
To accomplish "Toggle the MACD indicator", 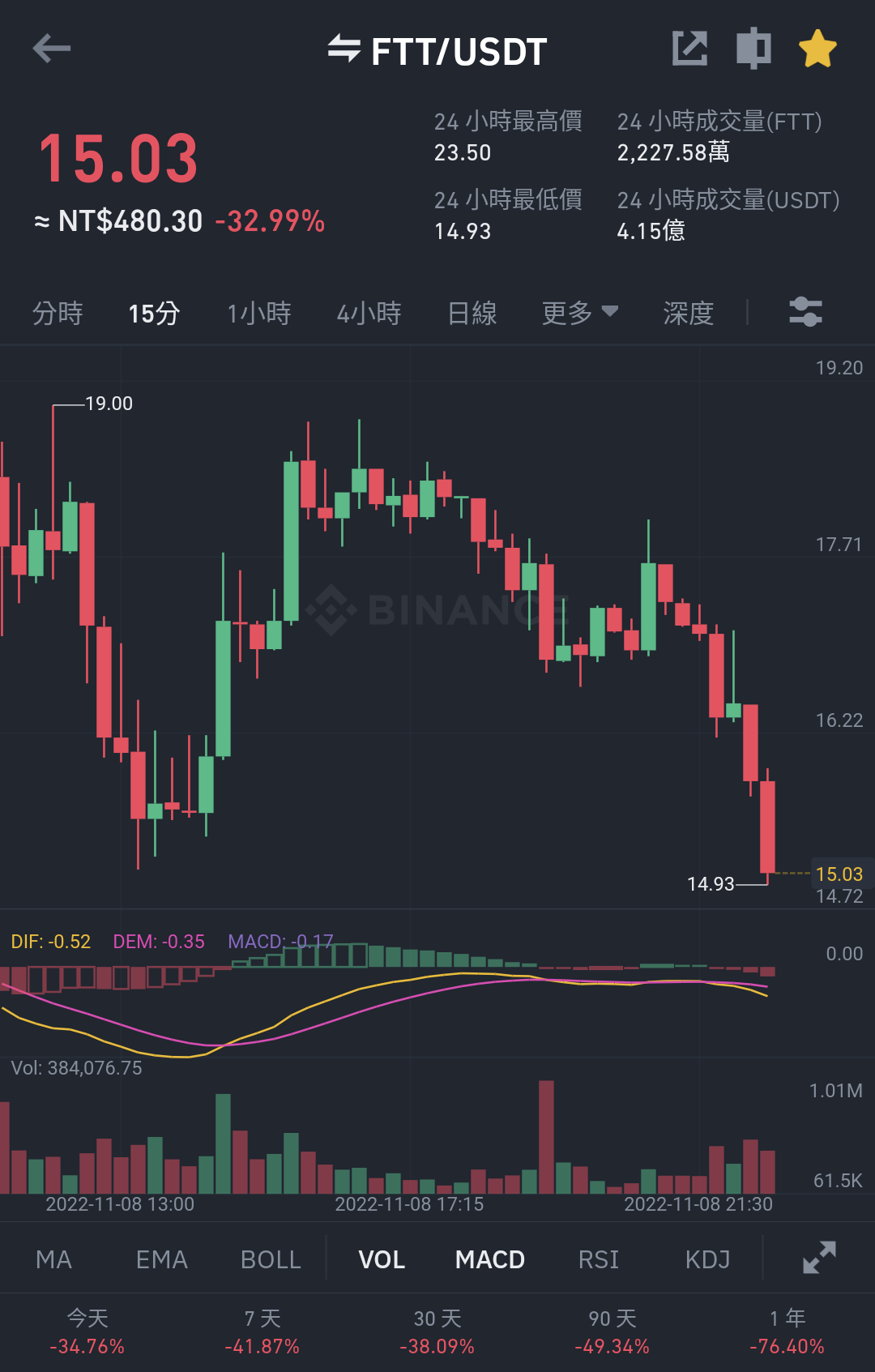I will pyautogui.click(x=490, y=1259).
